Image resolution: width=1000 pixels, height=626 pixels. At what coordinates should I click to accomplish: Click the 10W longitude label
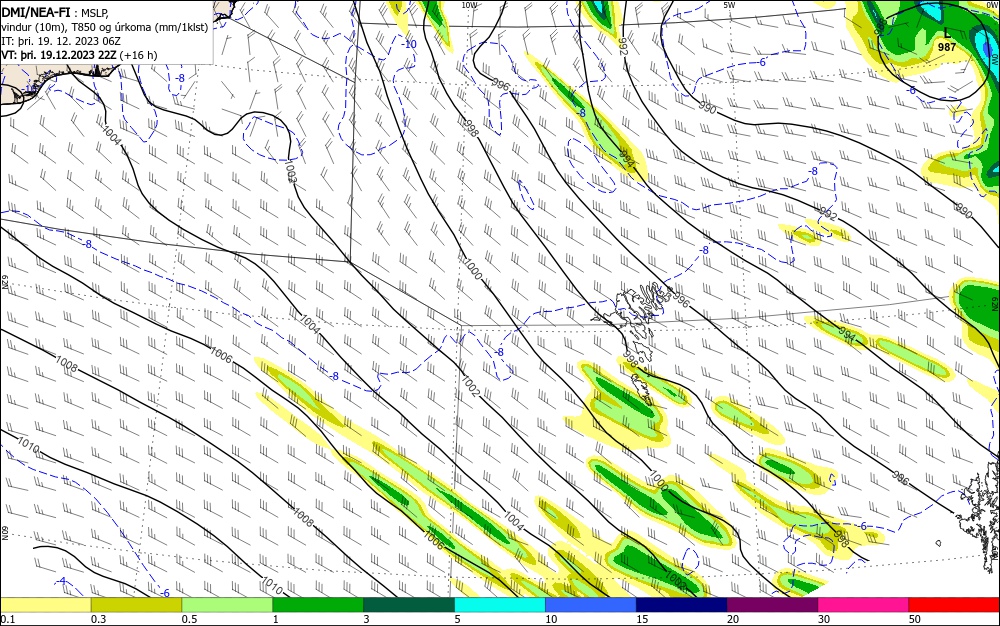[469, 4]
